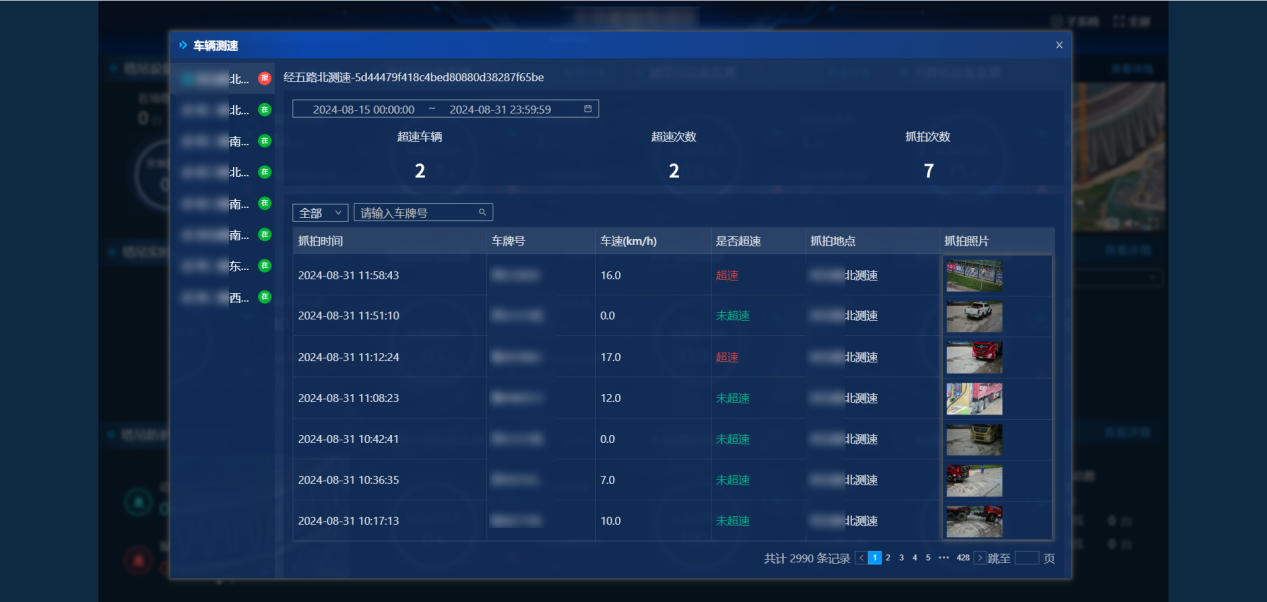Click the magnifier icon in plate search box
The width and height of the screenshot is (1267, 602).
(x=482, y=213)
